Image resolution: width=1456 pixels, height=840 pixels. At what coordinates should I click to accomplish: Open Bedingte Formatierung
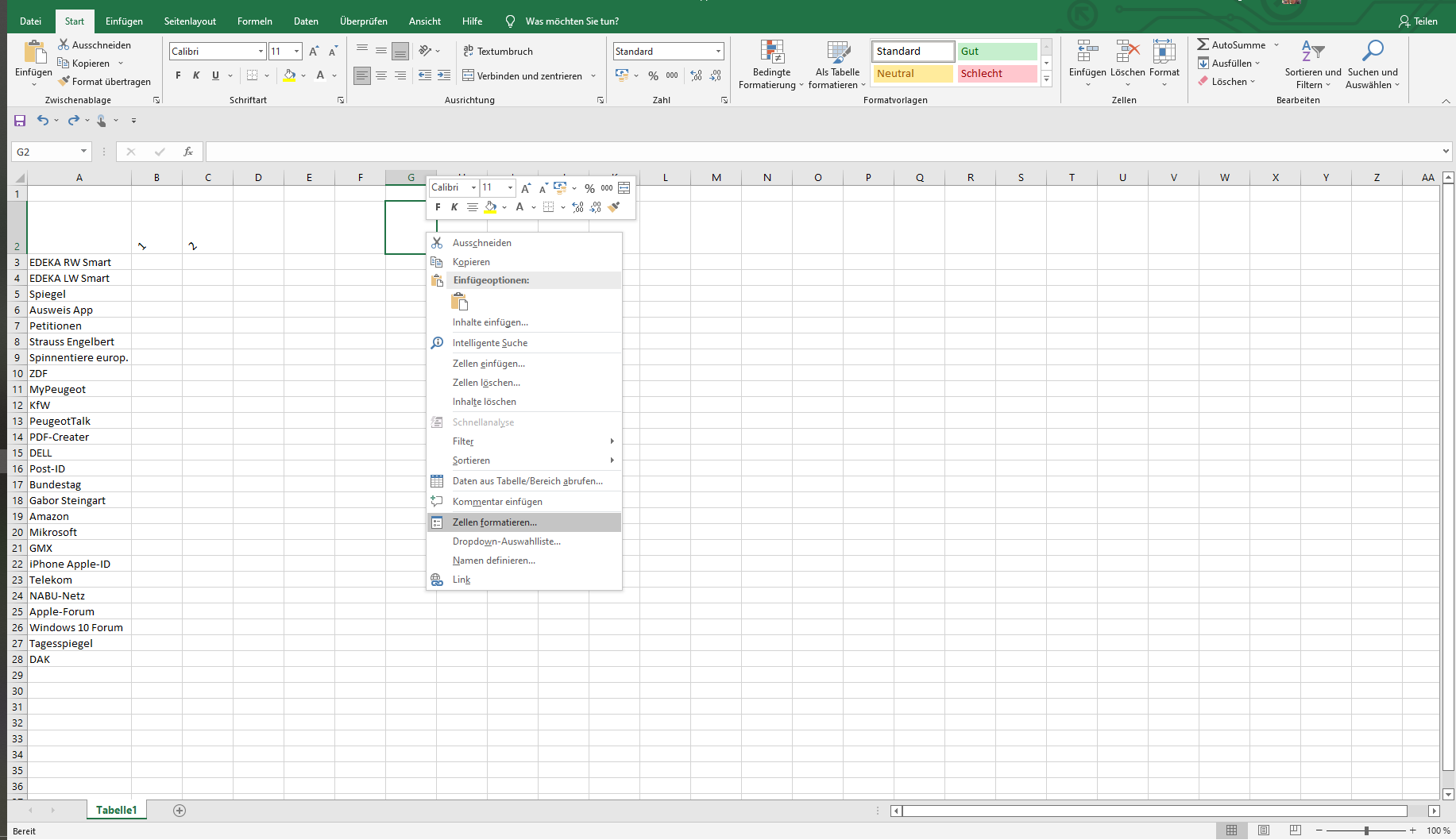coord(771,64)
